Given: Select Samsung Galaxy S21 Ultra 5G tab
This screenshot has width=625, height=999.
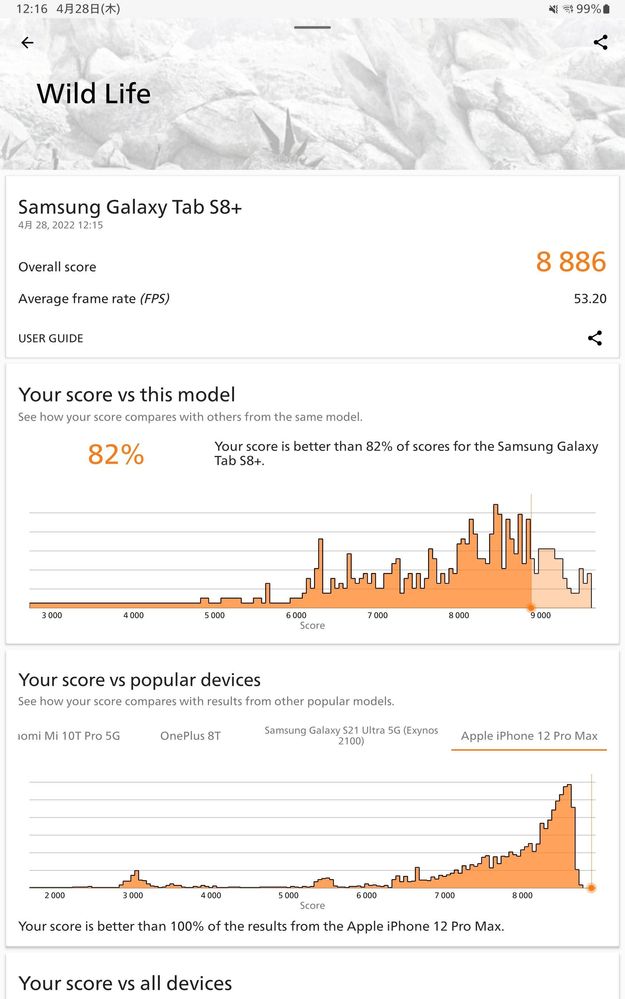Looking at the screenshot, I should coord(351,735).
